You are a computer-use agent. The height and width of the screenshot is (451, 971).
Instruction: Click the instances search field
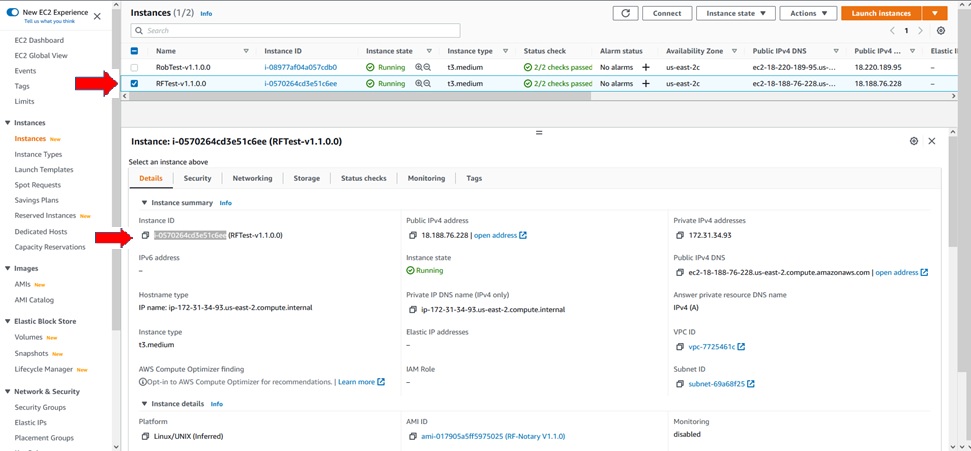pos(295,30)
